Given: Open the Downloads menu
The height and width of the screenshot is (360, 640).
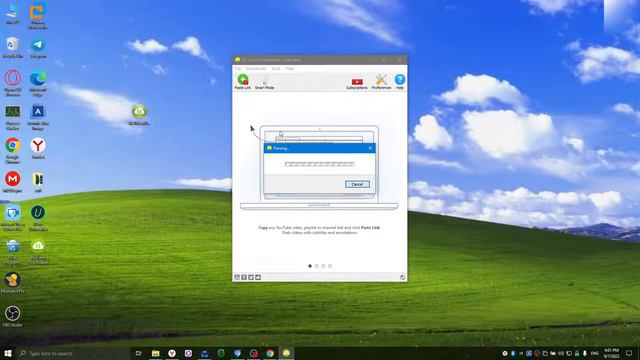Looking at the screenshot, I should pyautogui.click(x=256, y=69).
